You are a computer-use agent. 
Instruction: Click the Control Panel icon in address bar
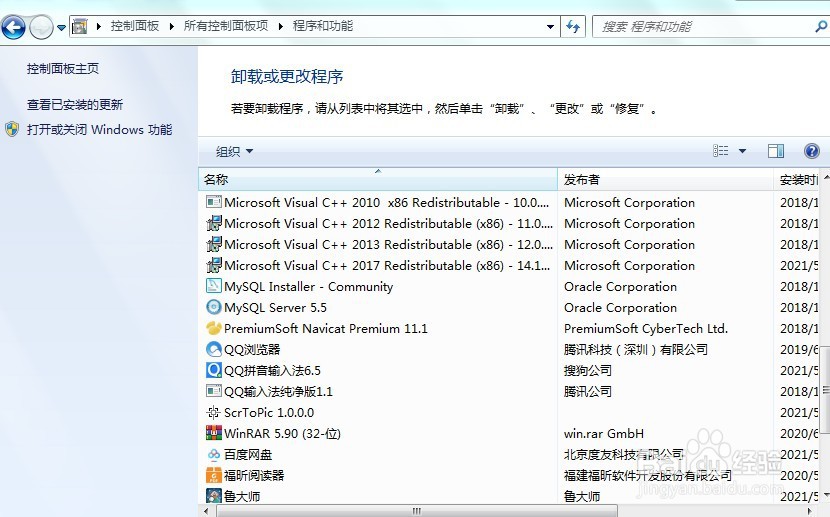pos(79,26)
